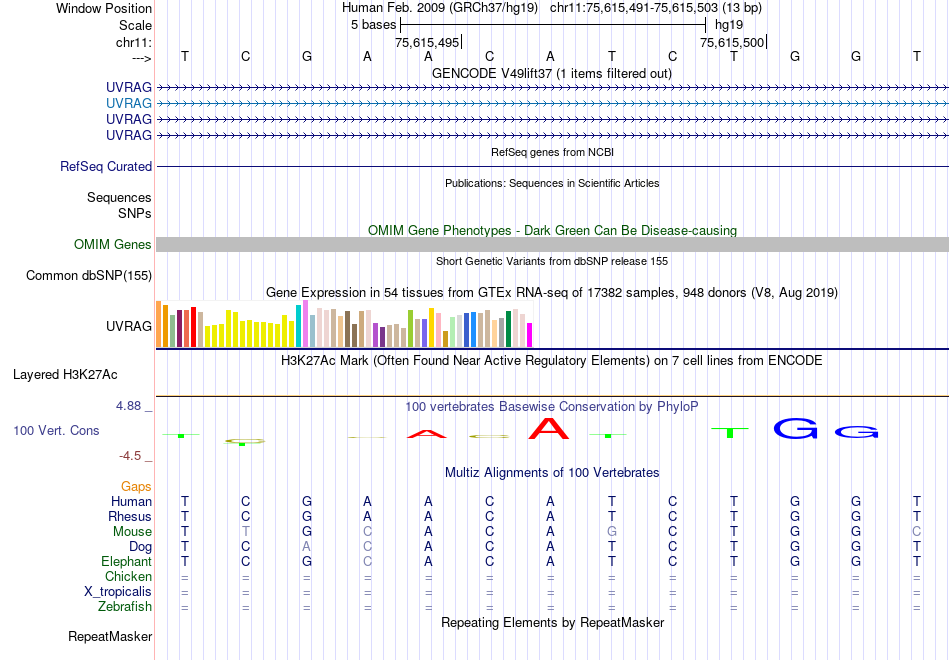950x660 pixels.
Task: Click the hg19 label beside the scale bar
Action: tap(729, 25)
